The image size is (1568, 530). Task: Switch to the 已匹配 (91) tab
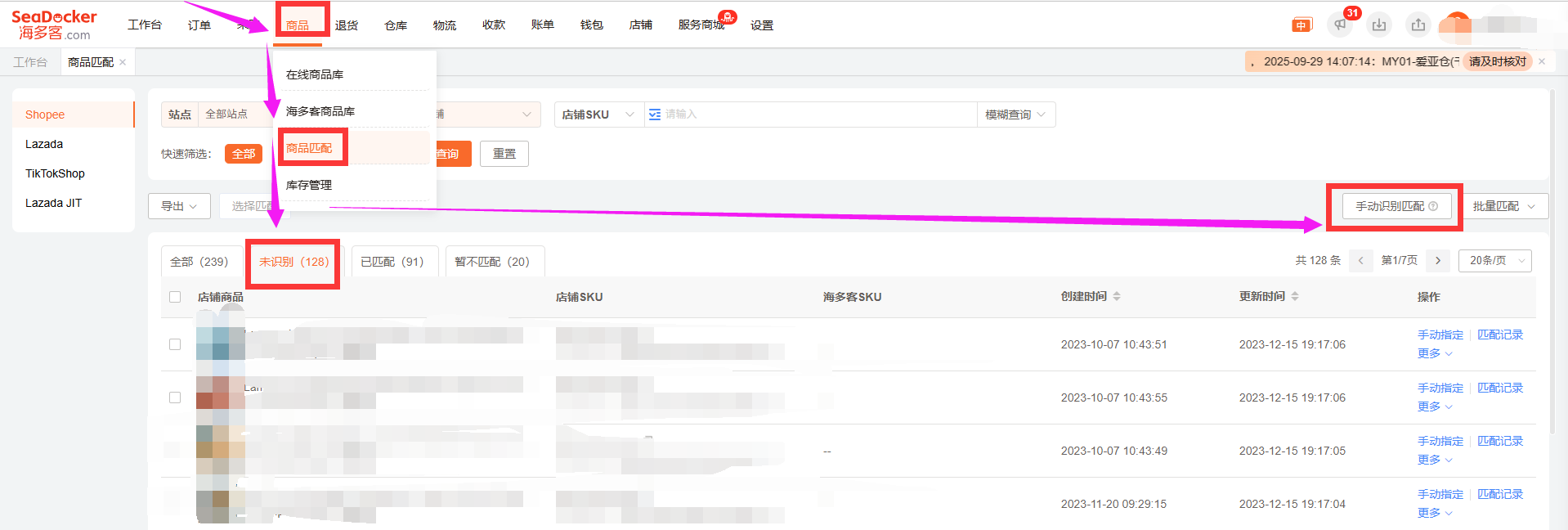[392, 262]
